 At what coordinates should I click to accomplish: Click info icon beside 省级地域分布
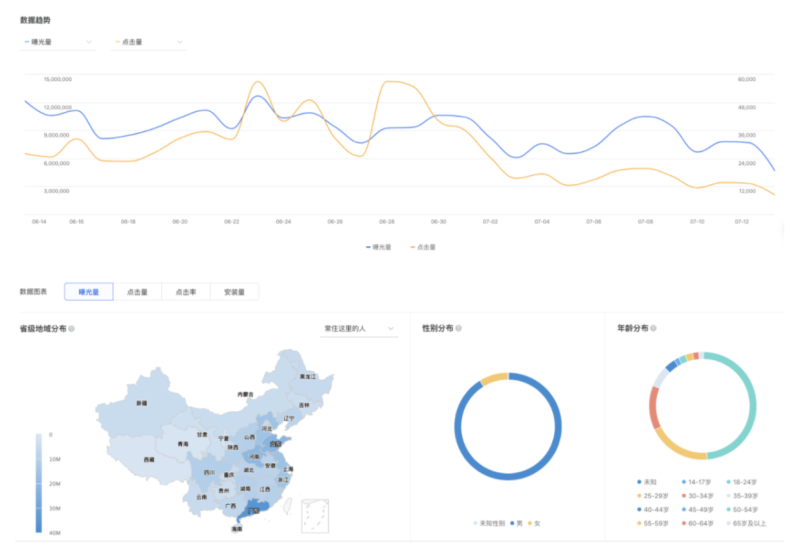pos(72,328)
